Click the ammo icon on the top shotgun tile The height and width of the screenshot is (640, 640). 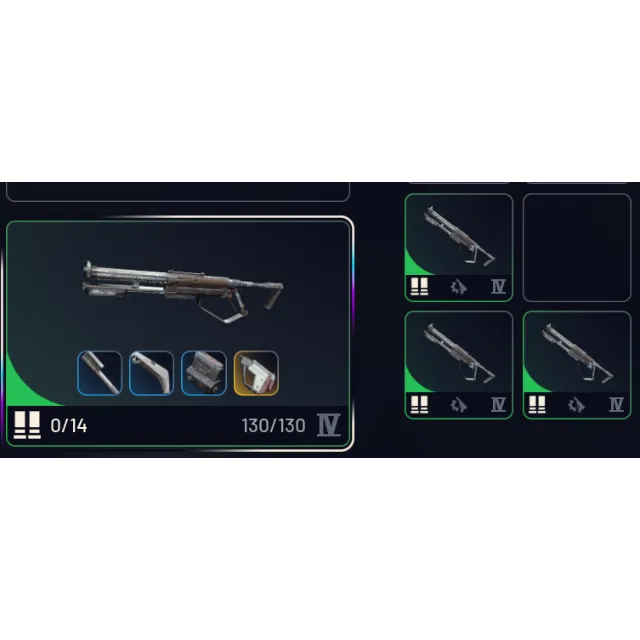(x=419, y=287)
